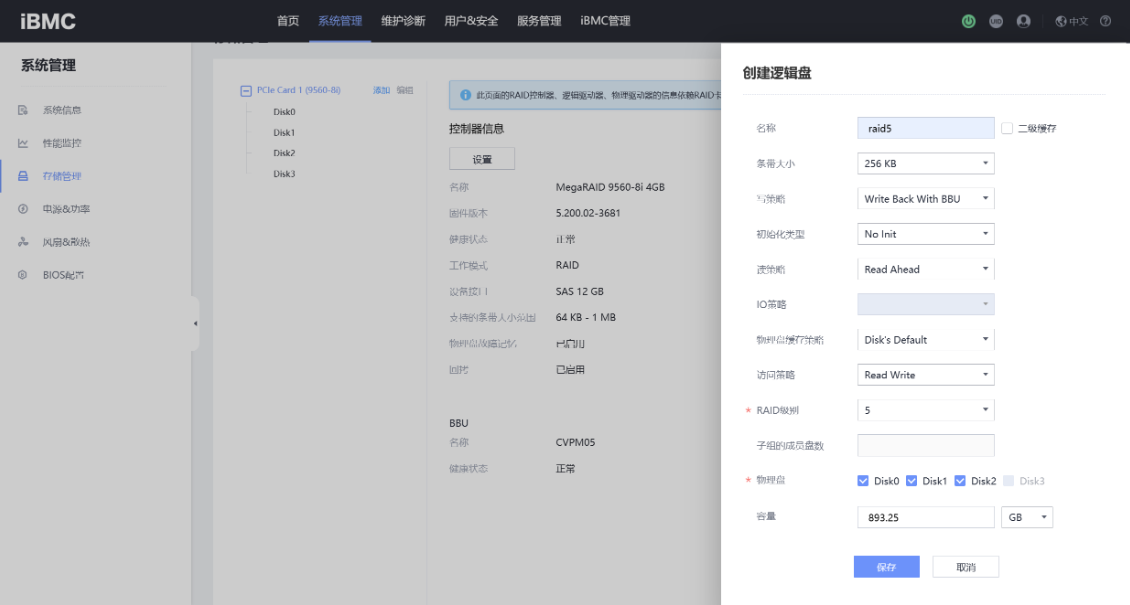Uncheck the Disk2 physical disk checkbox
Viewport: 1130px width, 605px height.
point(960,480)
